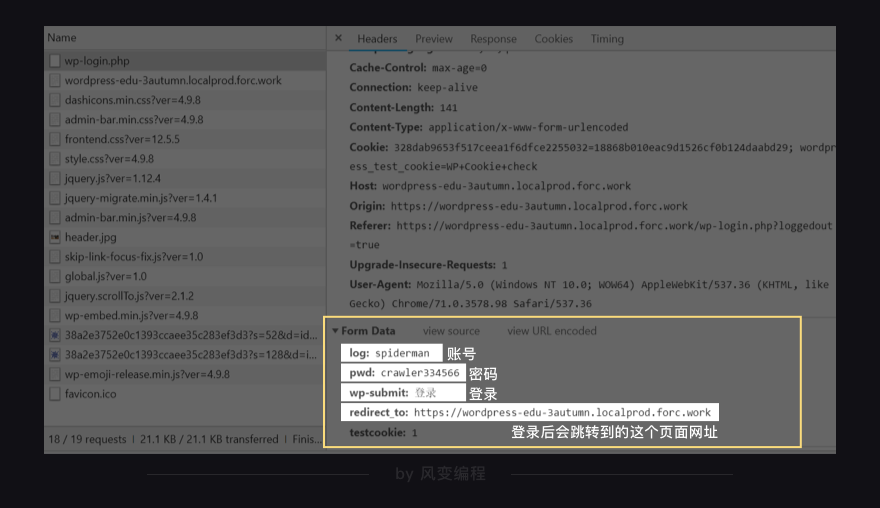
Task: Click the style.css file icon
Action: [54, 159]
